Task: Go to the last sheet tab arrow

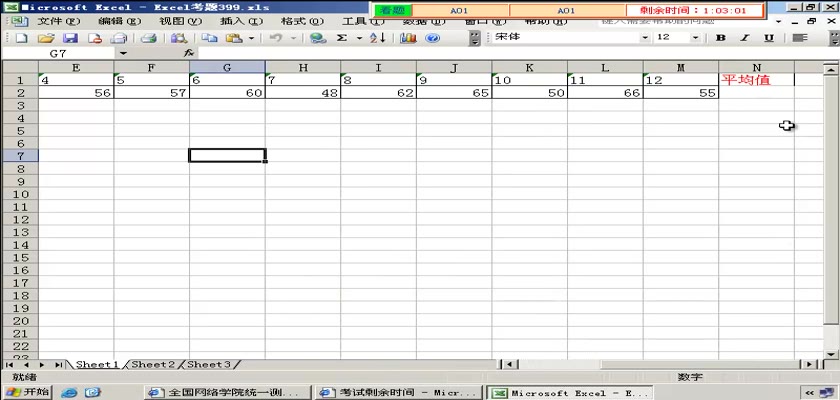Action: pos(58,365)
